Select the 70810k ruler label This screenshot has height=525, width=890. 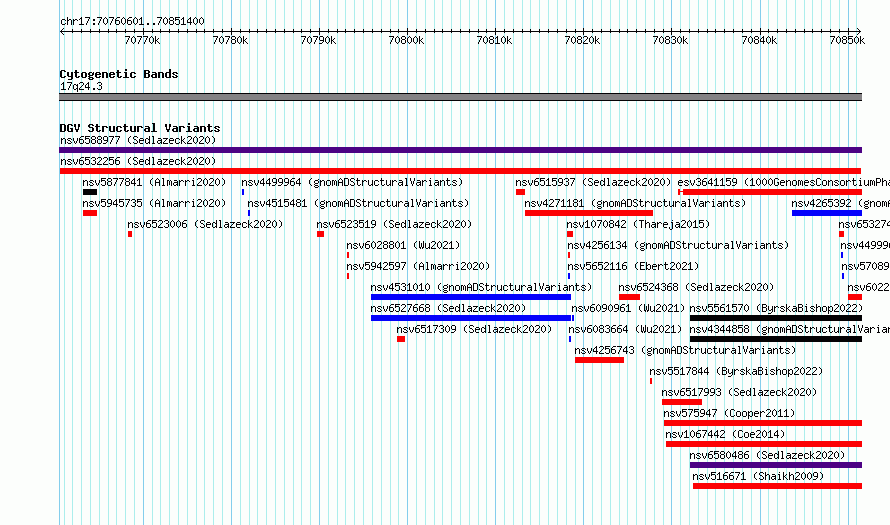(x=494, y=40)
